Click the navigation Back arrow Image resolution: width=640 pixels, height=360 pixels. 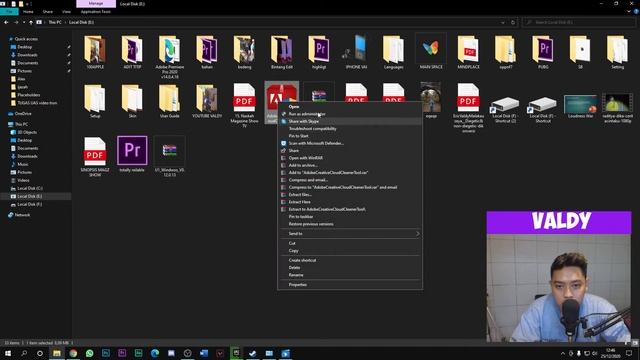[6, 22]
